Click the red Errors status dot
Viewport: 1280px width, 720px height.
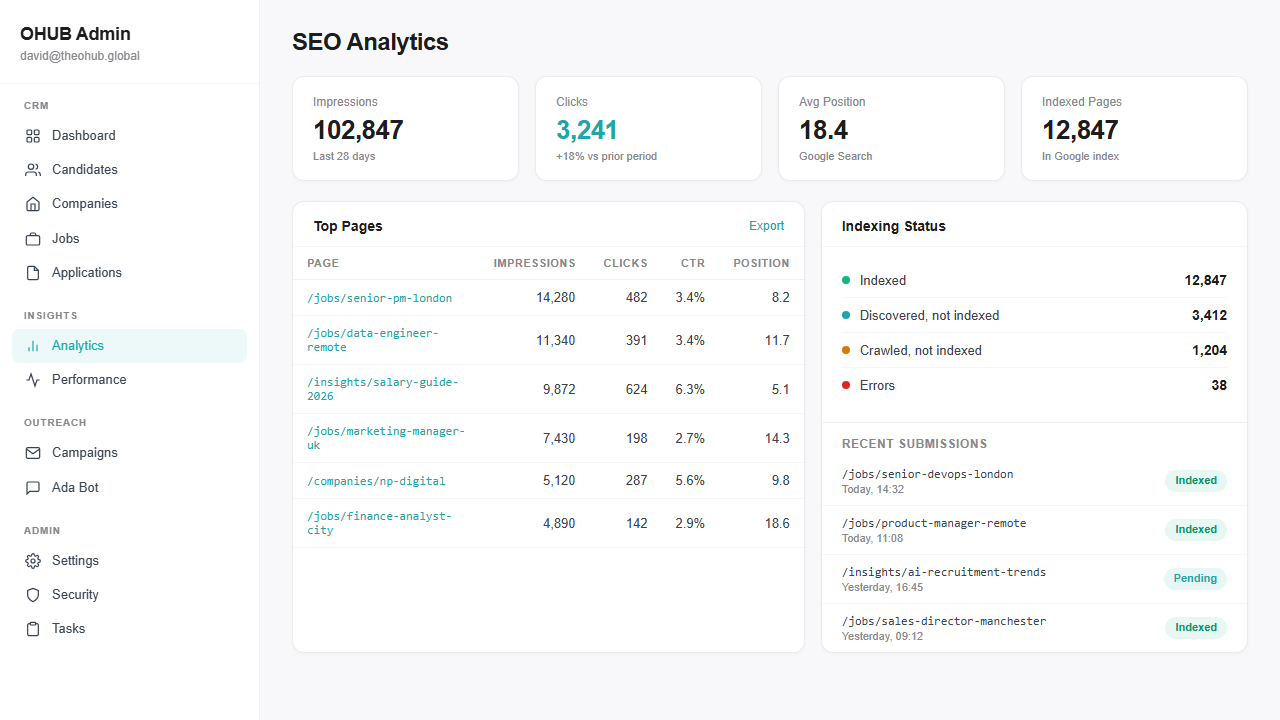pos(846,385)
